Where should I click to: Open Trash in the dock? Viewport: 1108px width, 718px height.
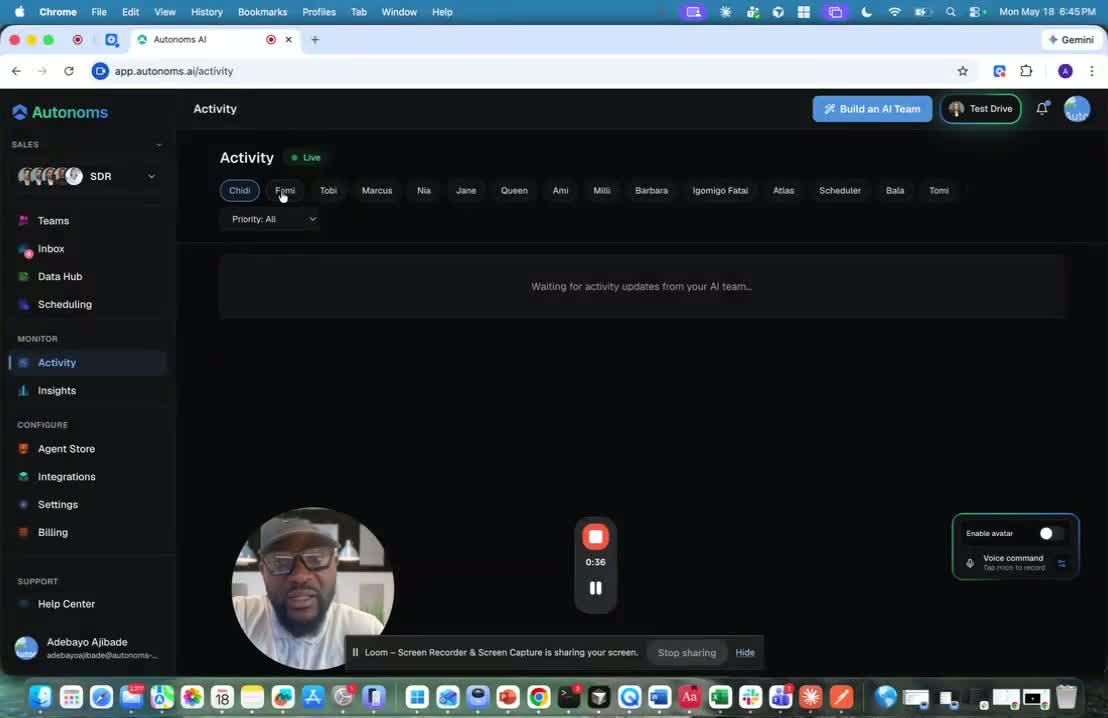click(x=1066, y=698)
